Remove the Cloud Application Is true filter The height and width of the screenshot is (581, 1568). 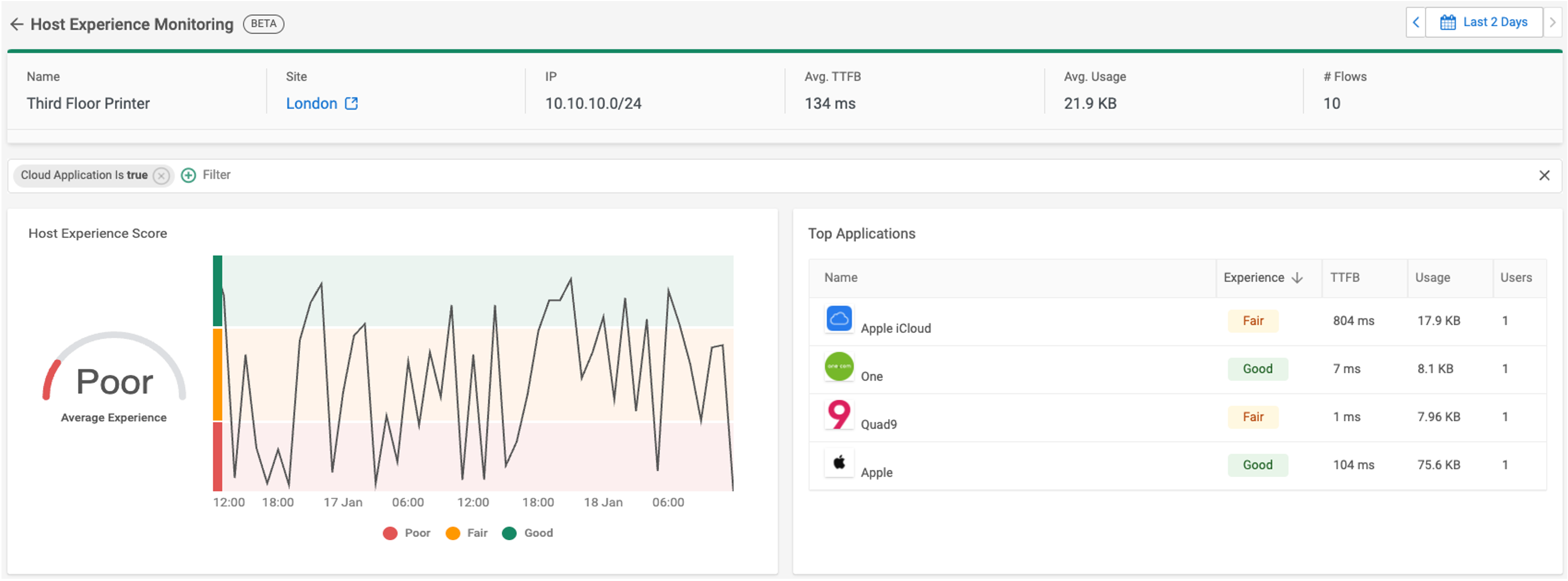[x=161, y=176]
